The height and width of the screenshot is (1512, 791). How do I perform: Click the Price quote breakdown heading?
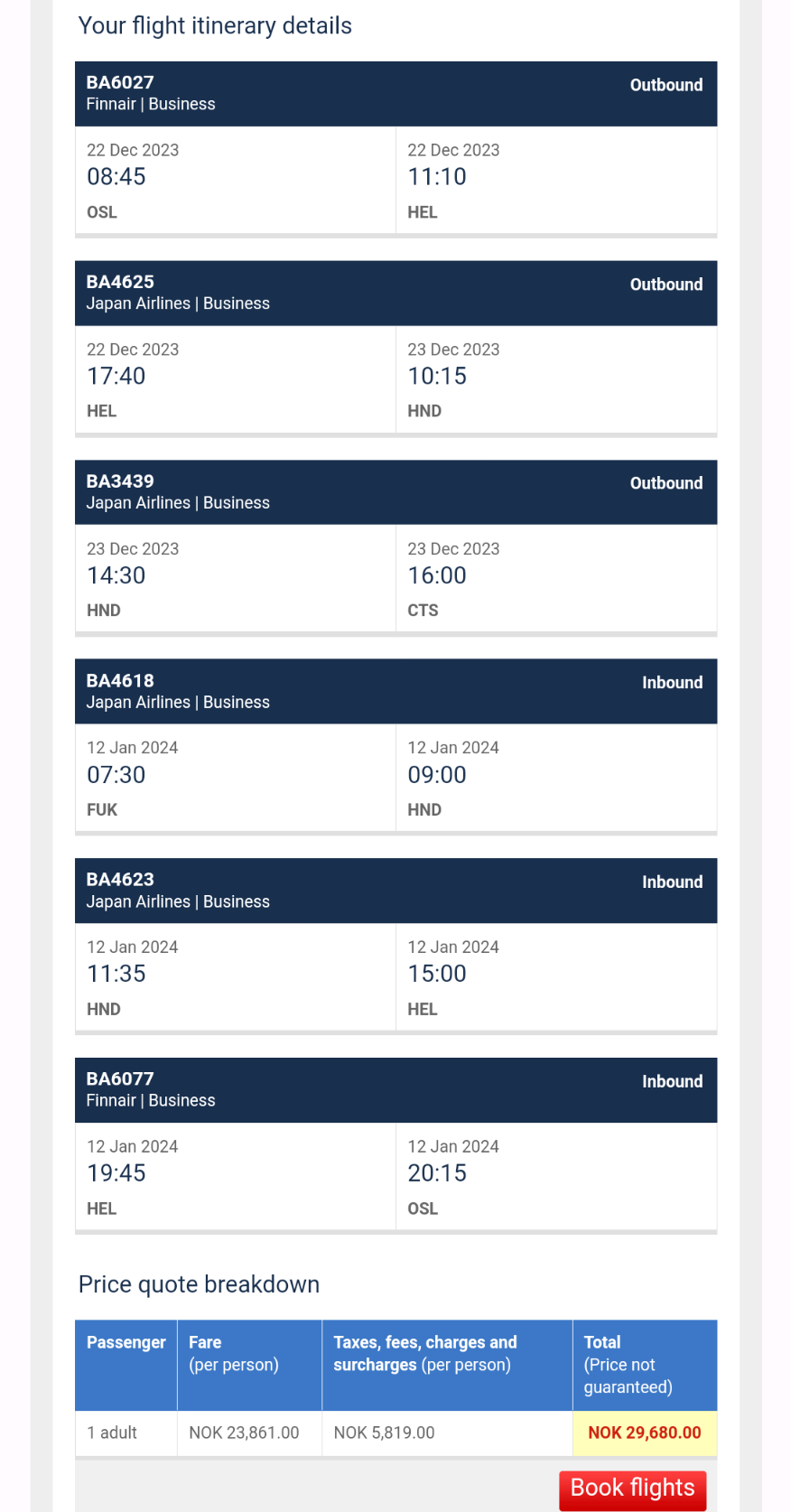tap(199, 1284)
